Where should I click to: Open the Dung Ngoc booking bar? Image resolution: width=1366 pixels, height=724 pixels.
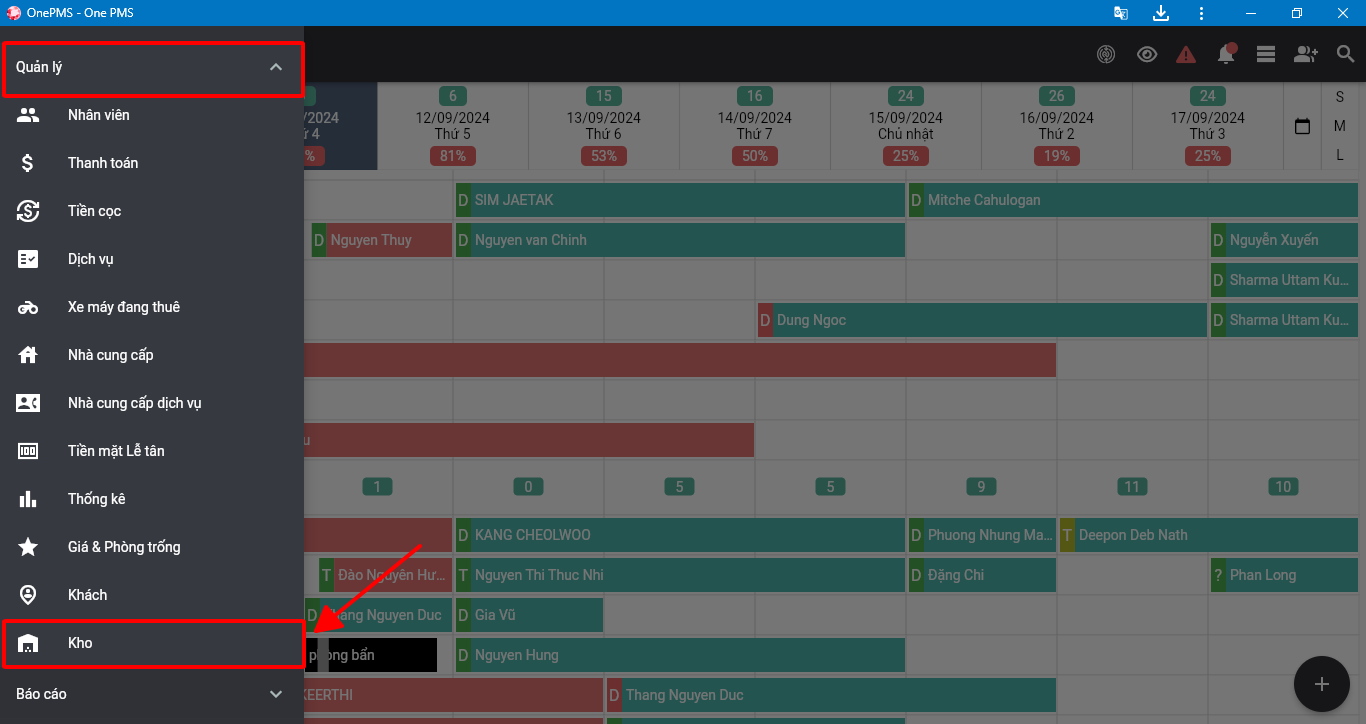coord(982,320)
